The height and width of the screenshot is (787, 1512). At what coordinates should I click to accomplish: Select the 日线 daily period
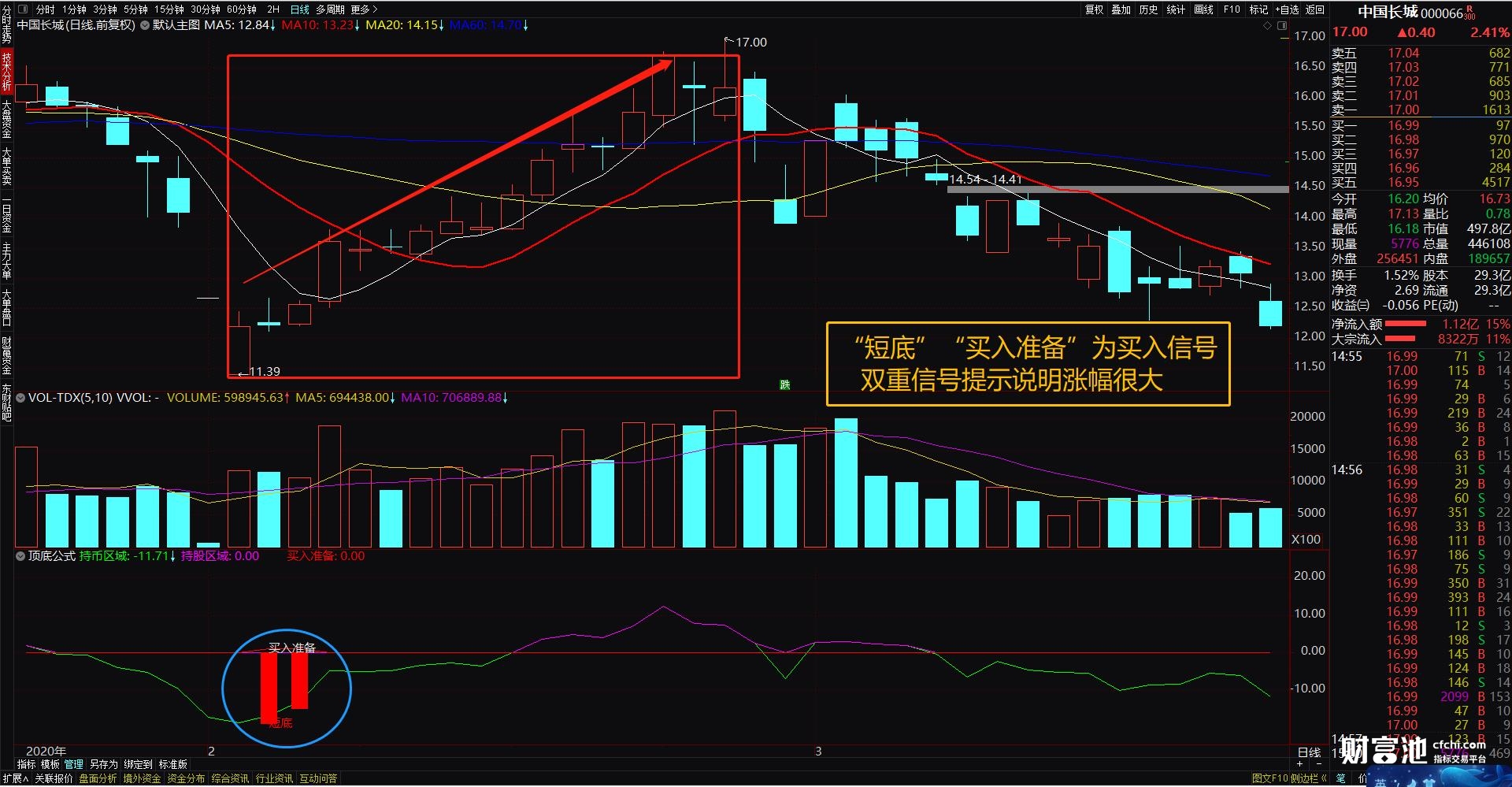[x=300, y=9]
